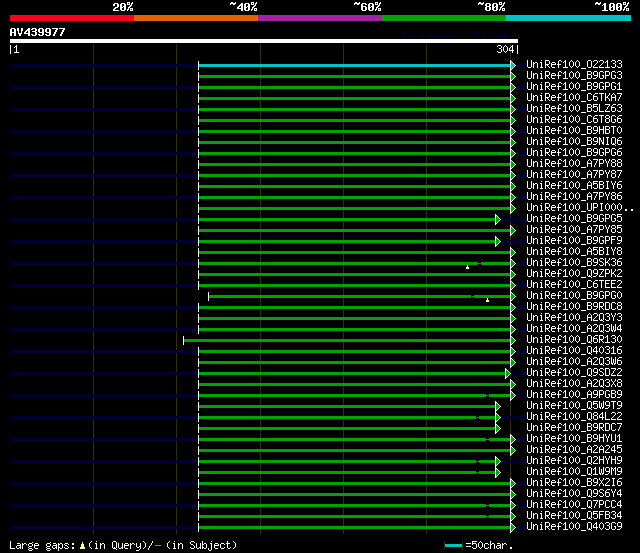Open the UniRef100_B5LZ63 entry
The image size is (640, 553).
(574, 109)
